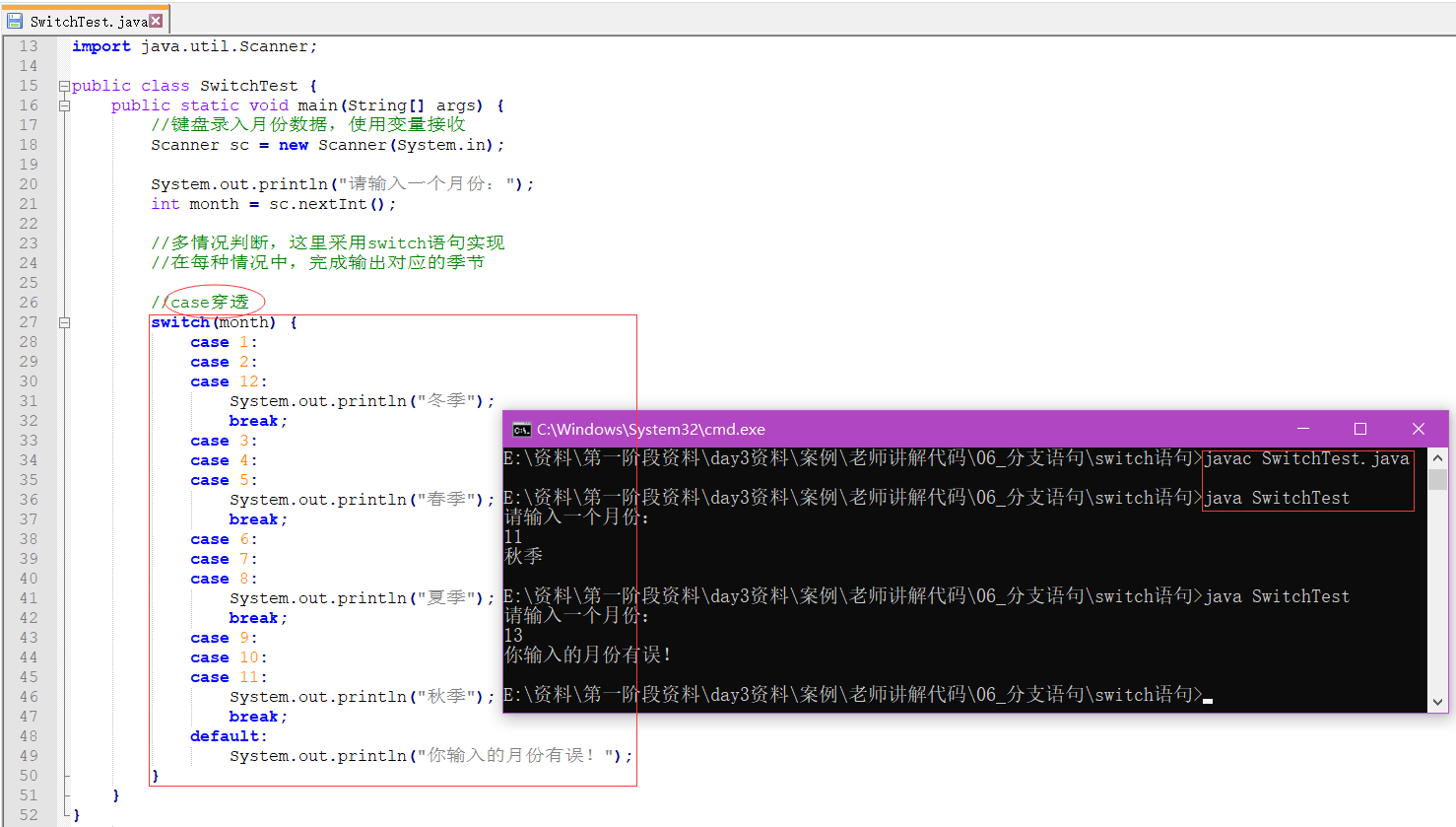Click the 'Scanner sc = new Scanner' line
Image resolution: width=1456 pixels, height=827 pixels.
coord(328,145)
